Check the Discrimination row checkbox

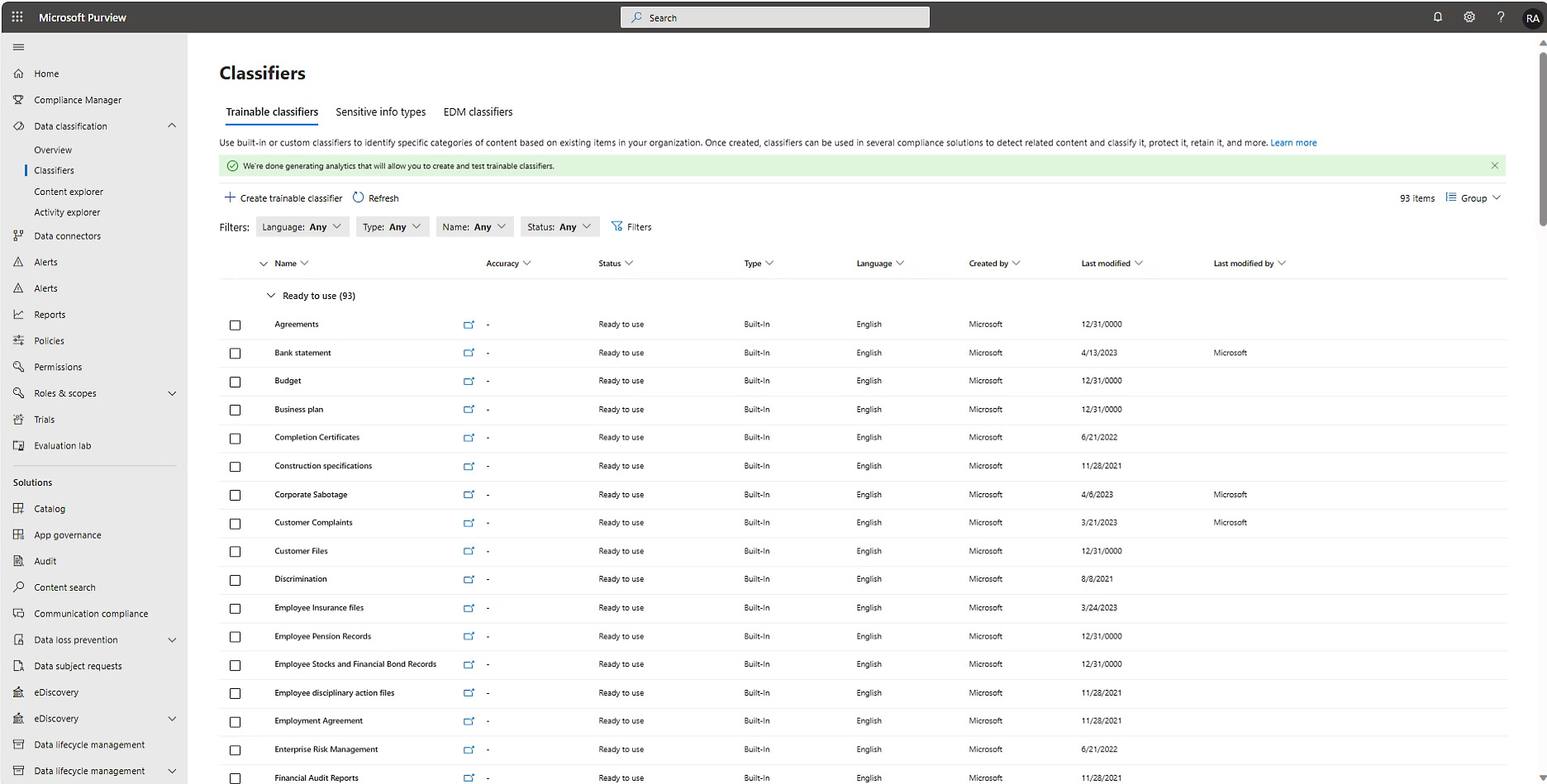(235, 580)
